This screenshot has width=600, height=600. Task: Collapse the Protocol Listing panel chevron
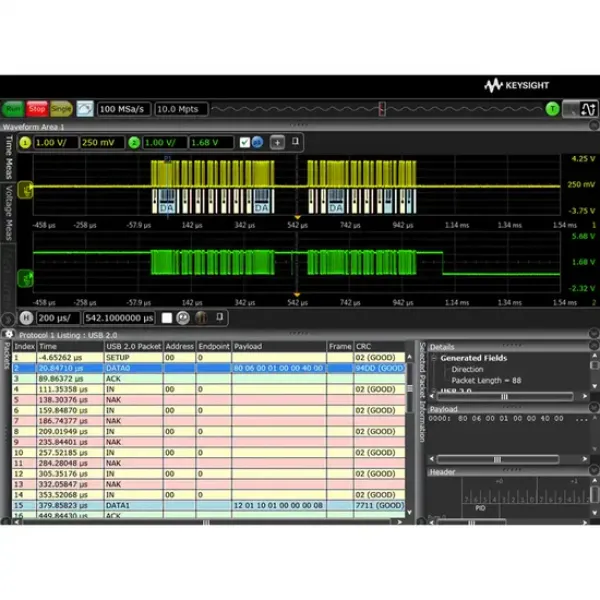593,333
